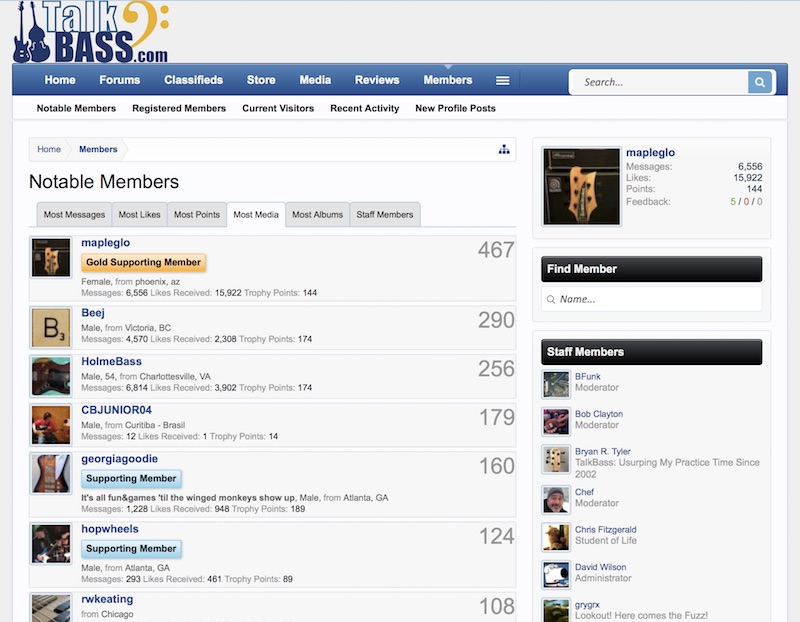Viewport: 800px width, 622px height.
Task: Open the Reviews nav item
Action: pyautogui.click(x=377, y=80)
